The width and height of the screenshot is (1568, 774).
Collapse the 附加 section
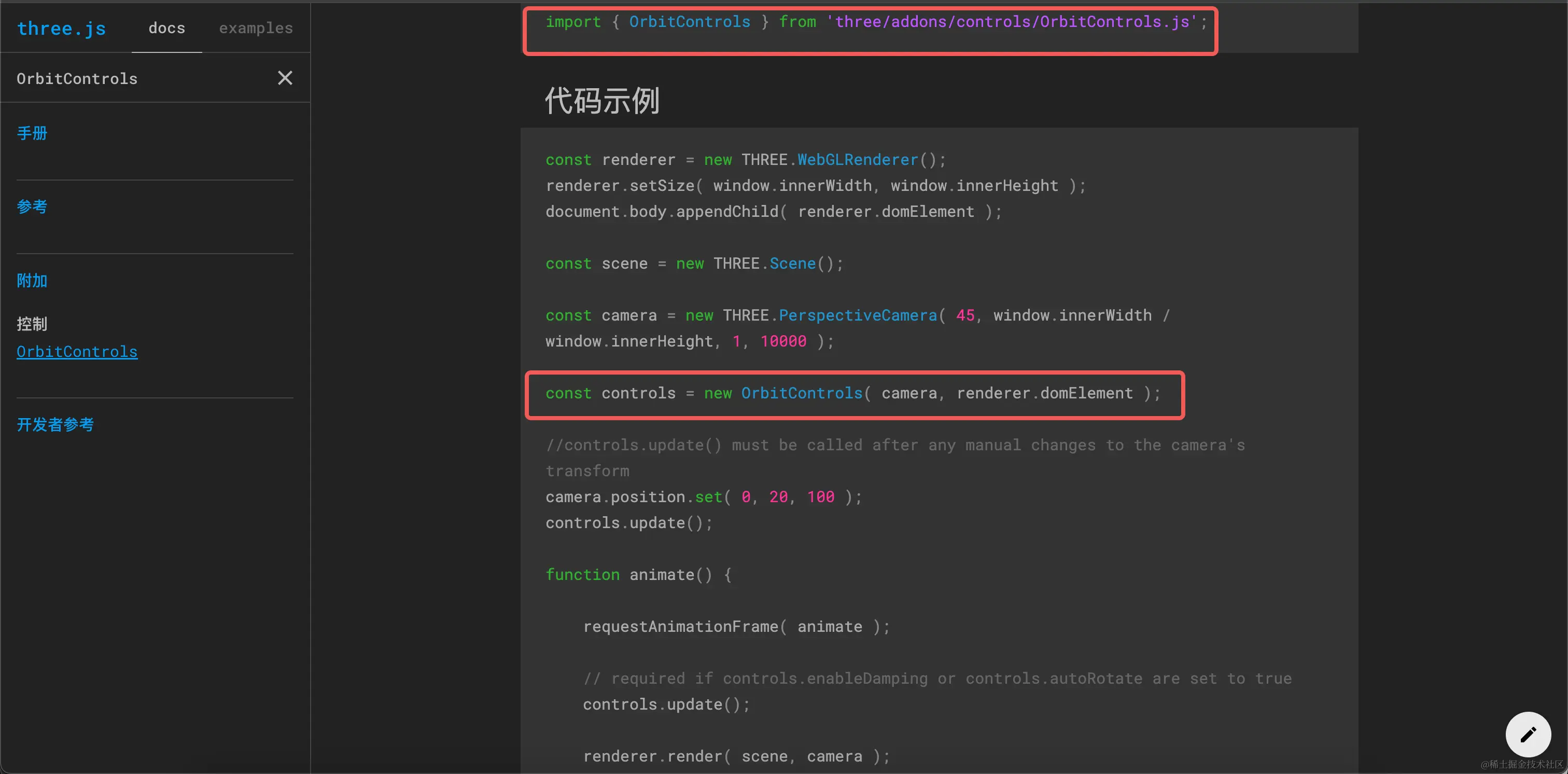point(32,281)
